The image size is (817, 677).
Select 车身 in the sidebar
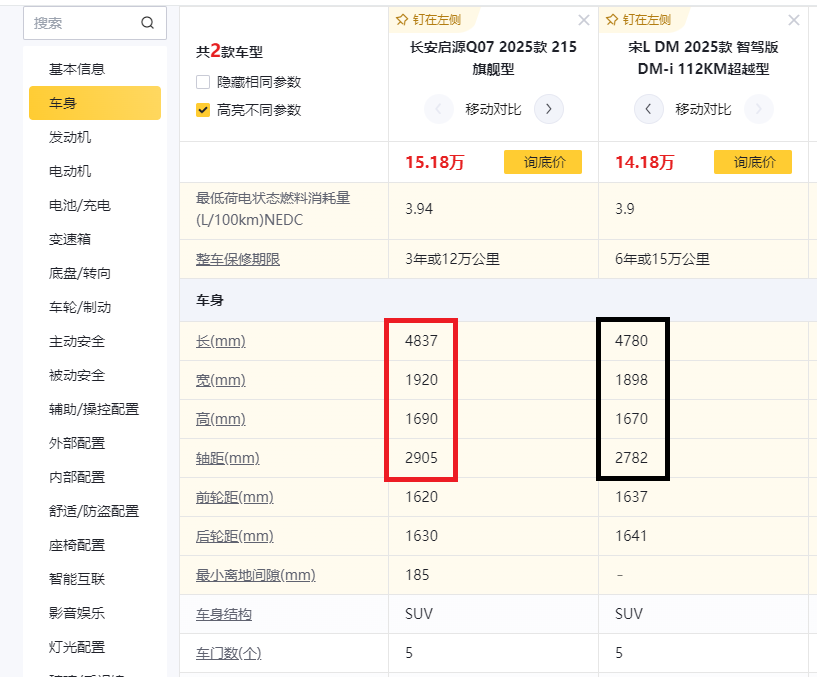tap(95, 103)
